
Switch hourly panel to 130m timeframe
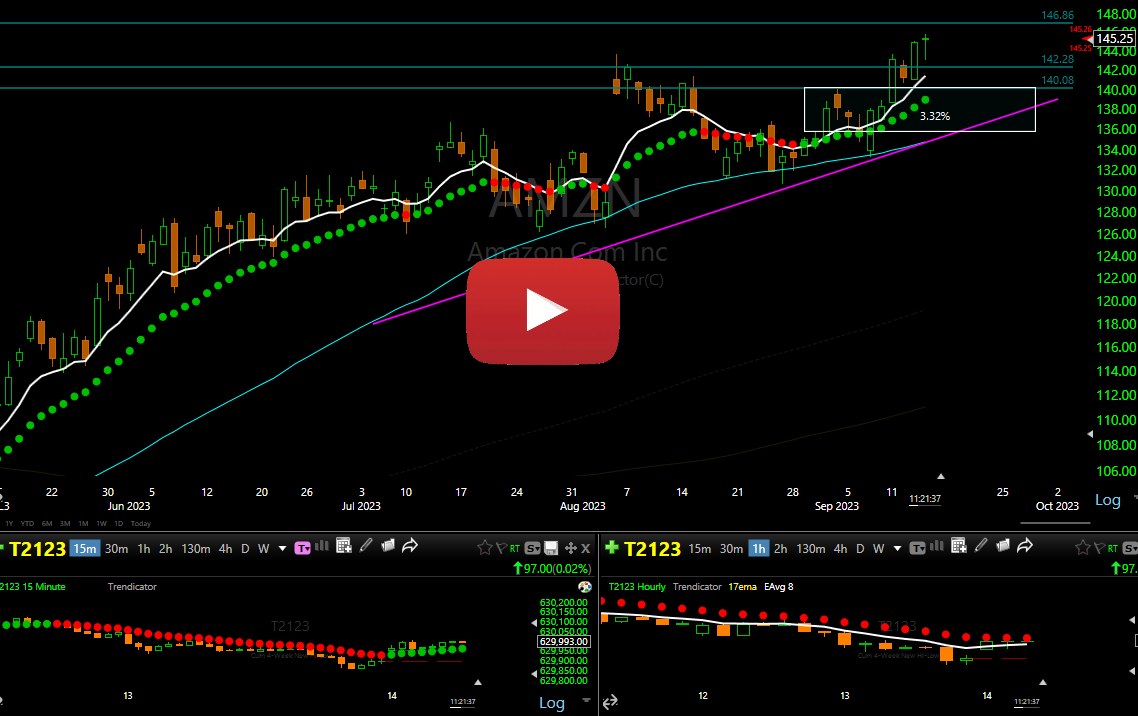(x=810, y=548)
